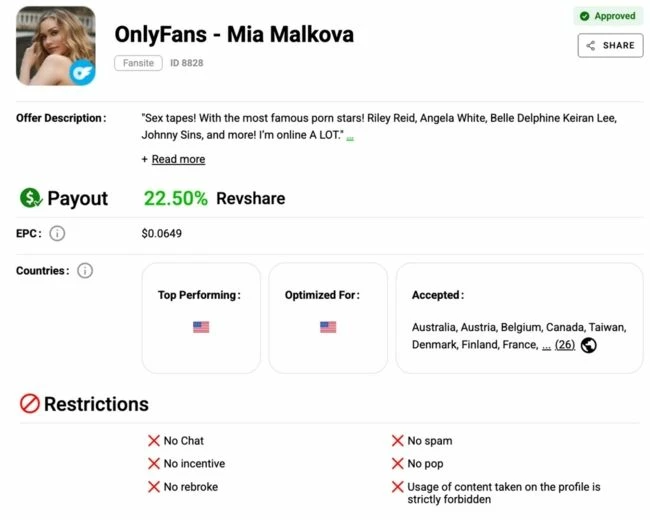
Task: Click the green Payout dollar icon
Action: pyautogui.click(x=31, y=198)
